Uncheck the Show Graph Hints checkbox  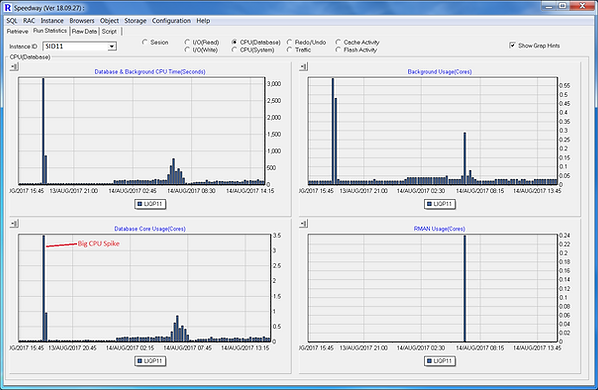(x=512, y=45)
